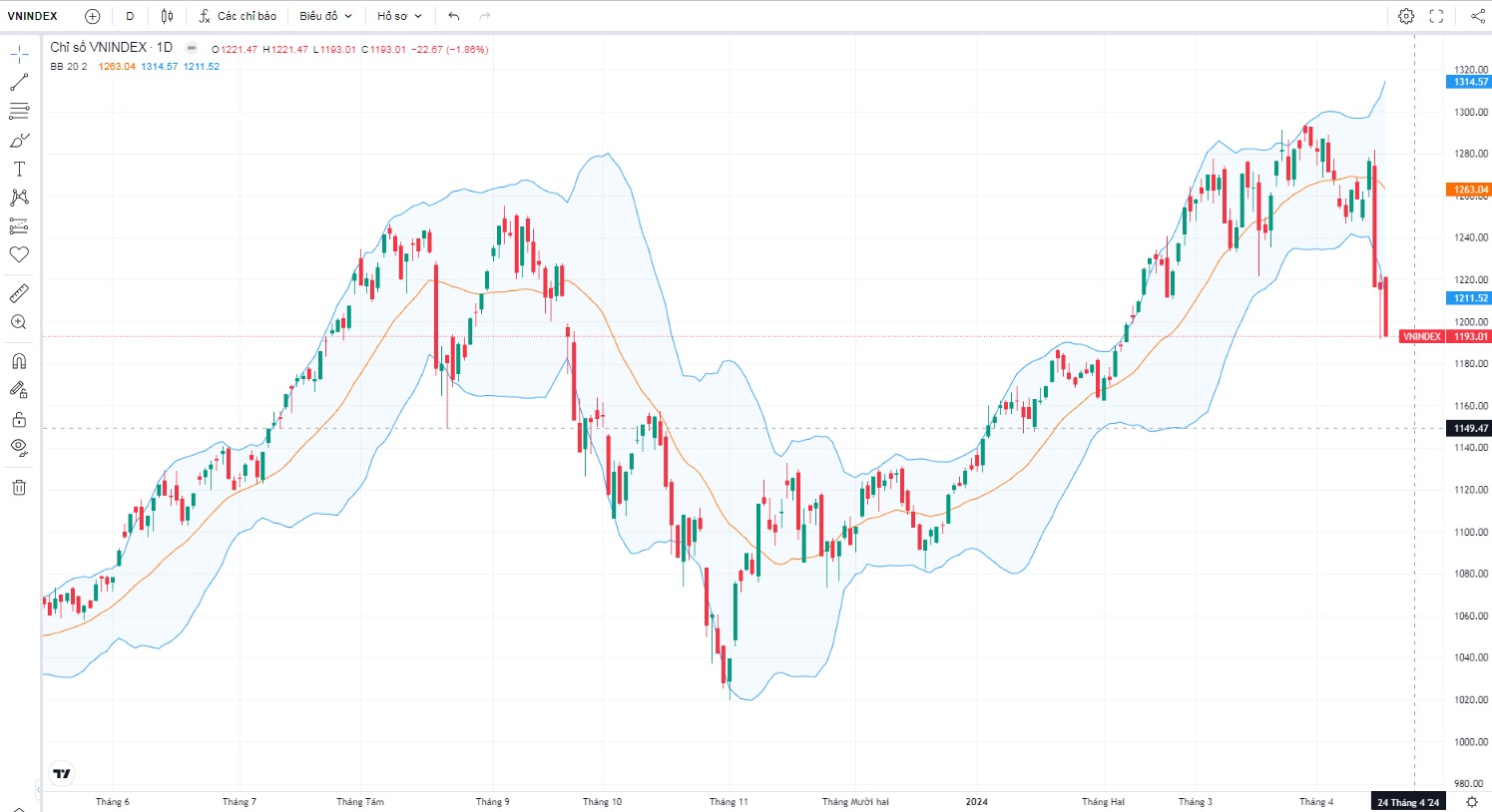This screenshot has width=1492, height=812.
Task: Click the Tháng 6 time axis label
Action: pos(113,802)
